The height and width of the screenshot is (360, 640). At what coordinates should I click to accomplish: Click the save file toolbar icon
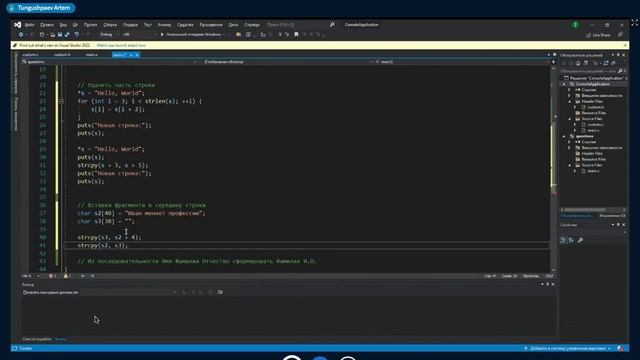point(60,35)
